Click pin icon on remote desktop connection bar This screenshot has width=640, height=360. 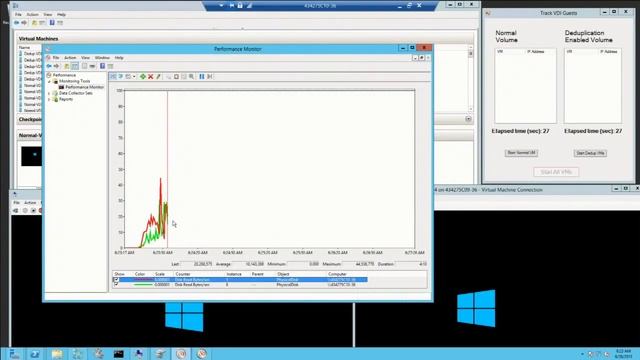[232, 5]
